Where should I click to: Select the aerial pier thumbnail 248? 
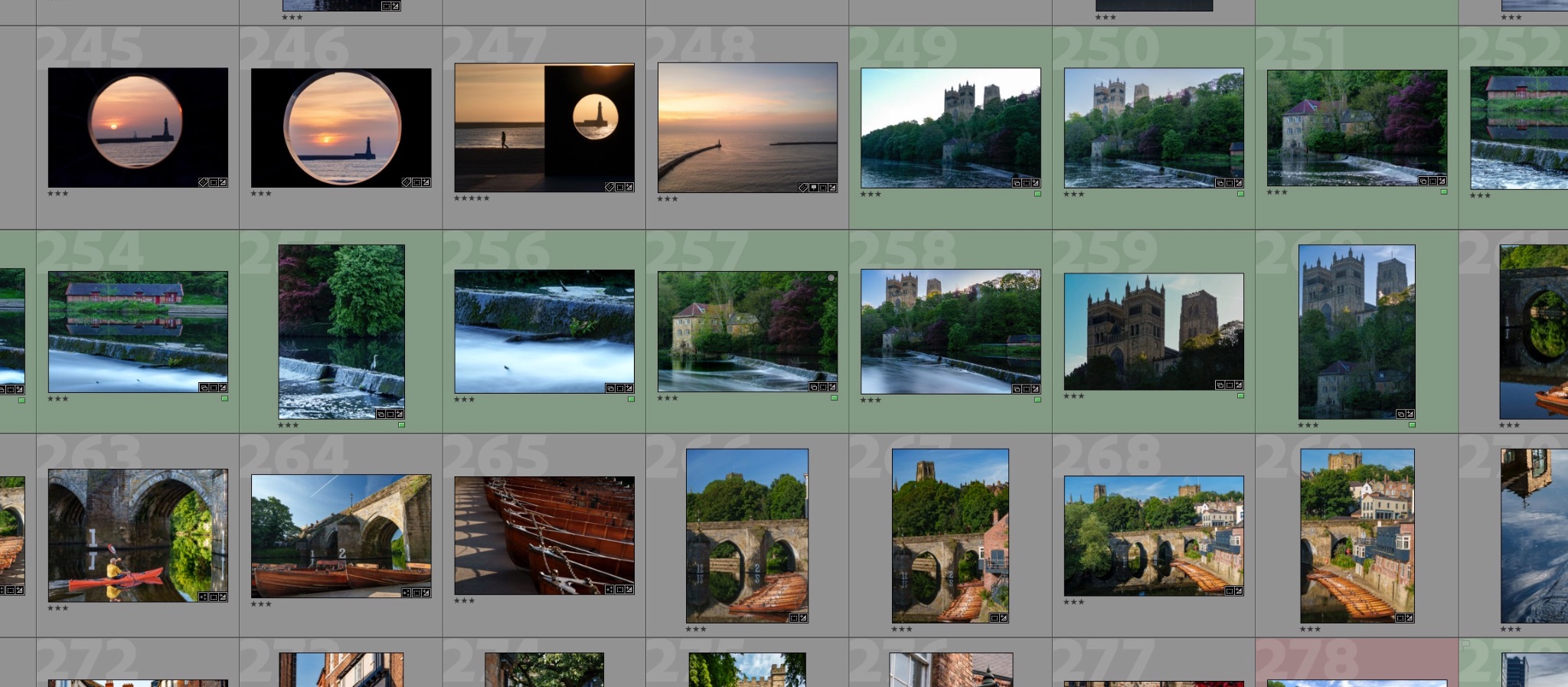pos(747,127)
